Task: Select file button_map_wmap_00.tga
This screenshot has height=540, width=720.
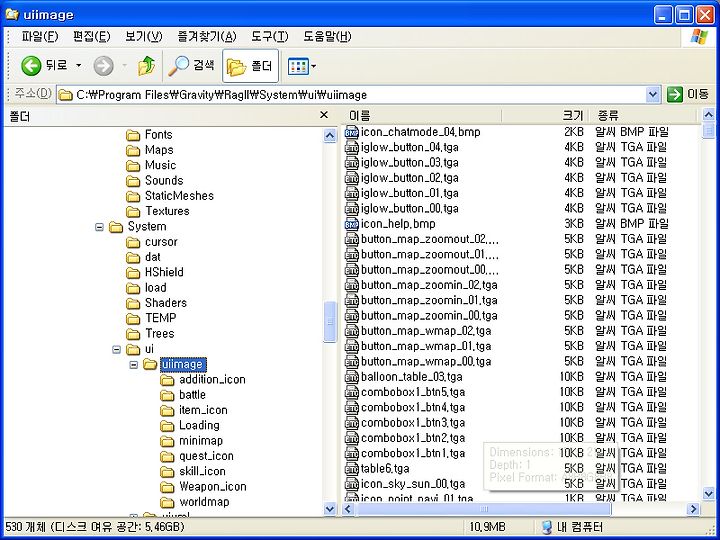Action: pyautogui.click(x=426, y=362)
